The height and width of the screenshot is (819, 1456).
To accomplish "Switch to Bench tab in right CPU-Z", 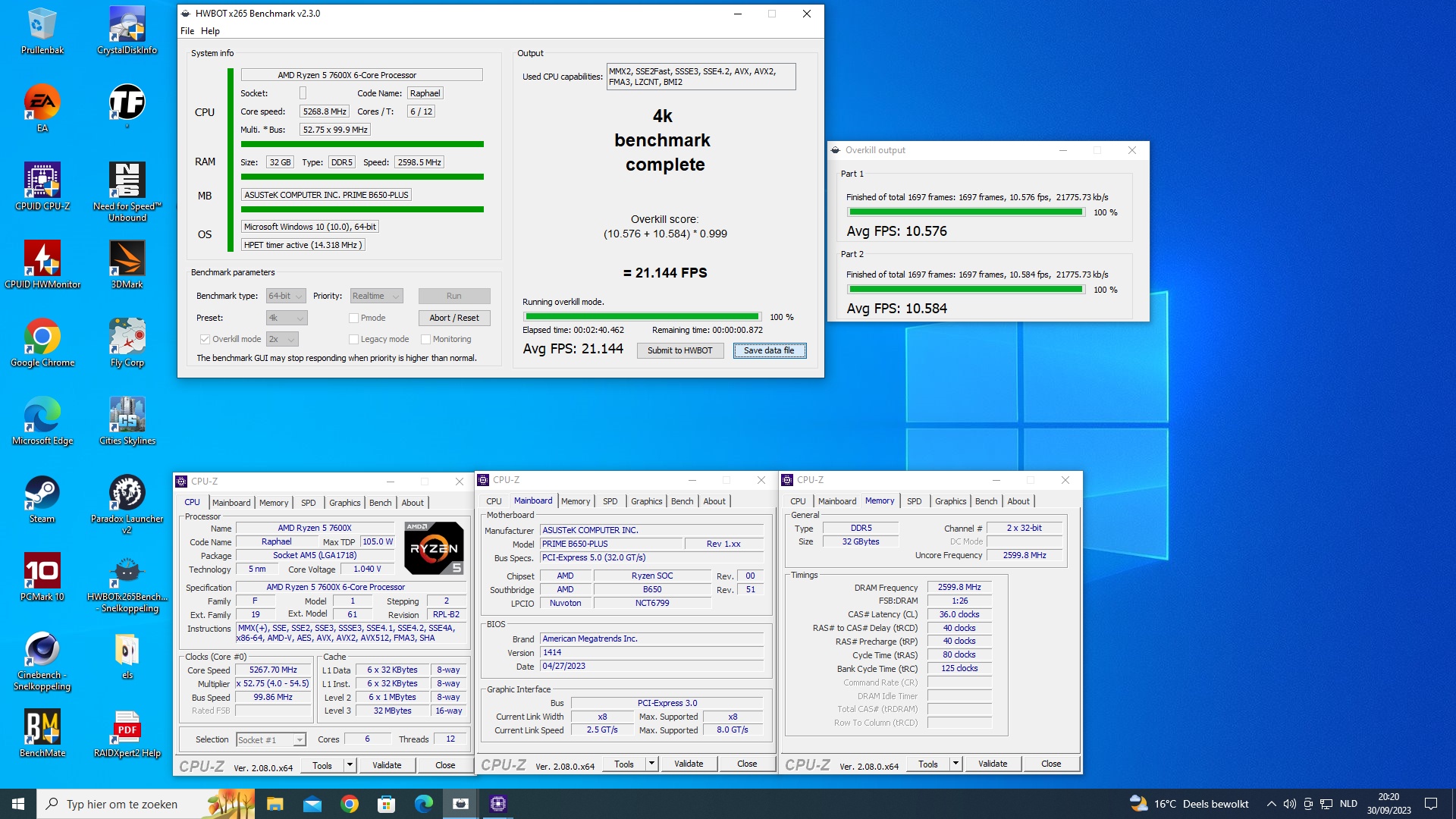I will tap(986, 501).
